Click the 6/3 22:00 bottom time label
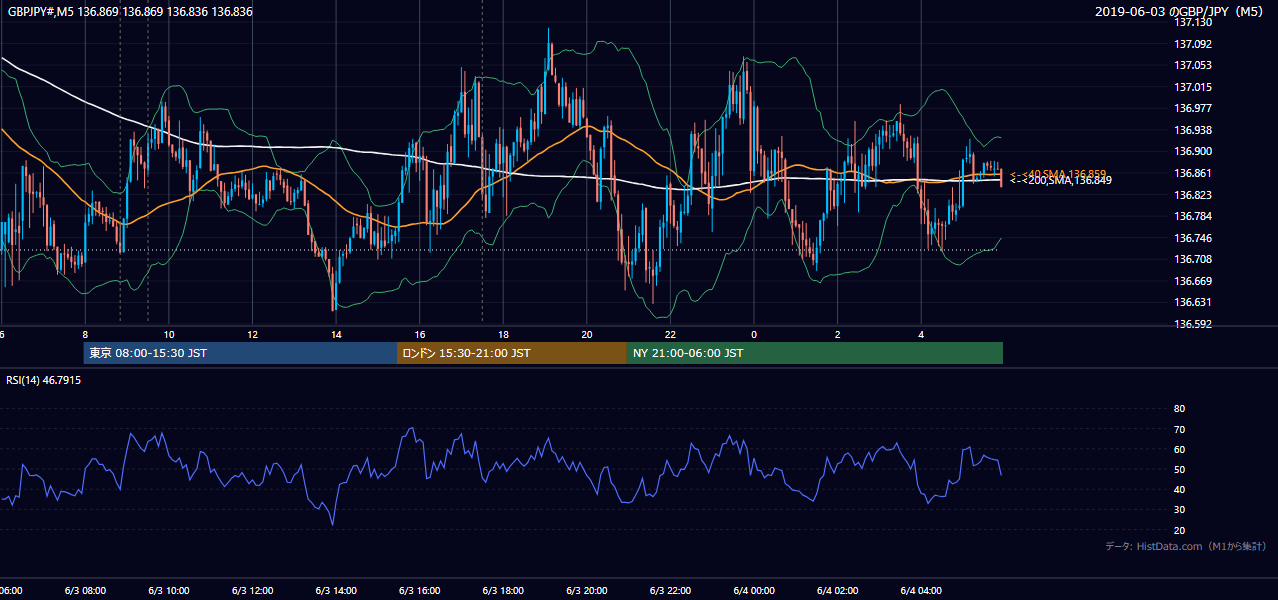 coord(670,591)
